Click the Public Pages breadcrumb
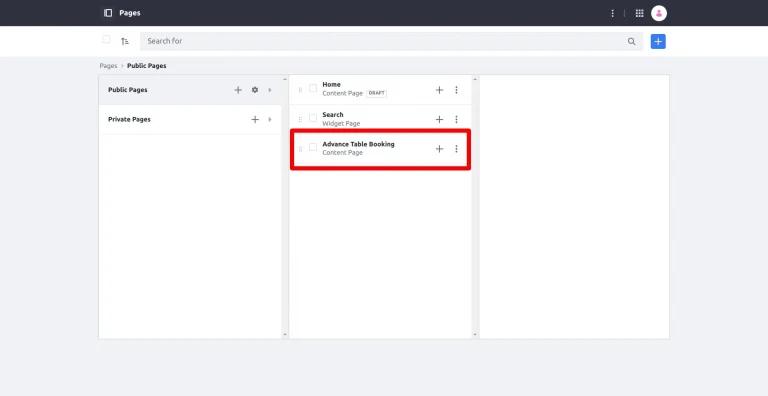 (146, 66)
